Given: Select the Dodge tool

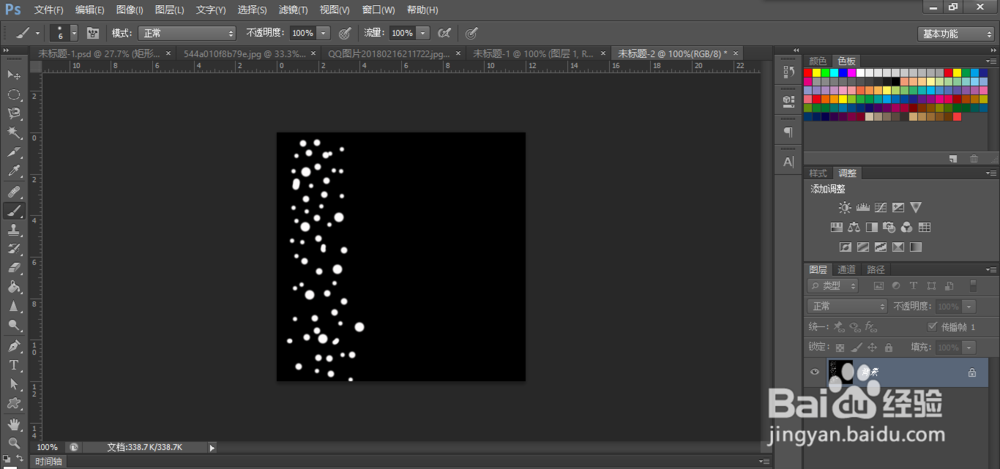Looking at the screenshot, I should click(x=14, y=325).
